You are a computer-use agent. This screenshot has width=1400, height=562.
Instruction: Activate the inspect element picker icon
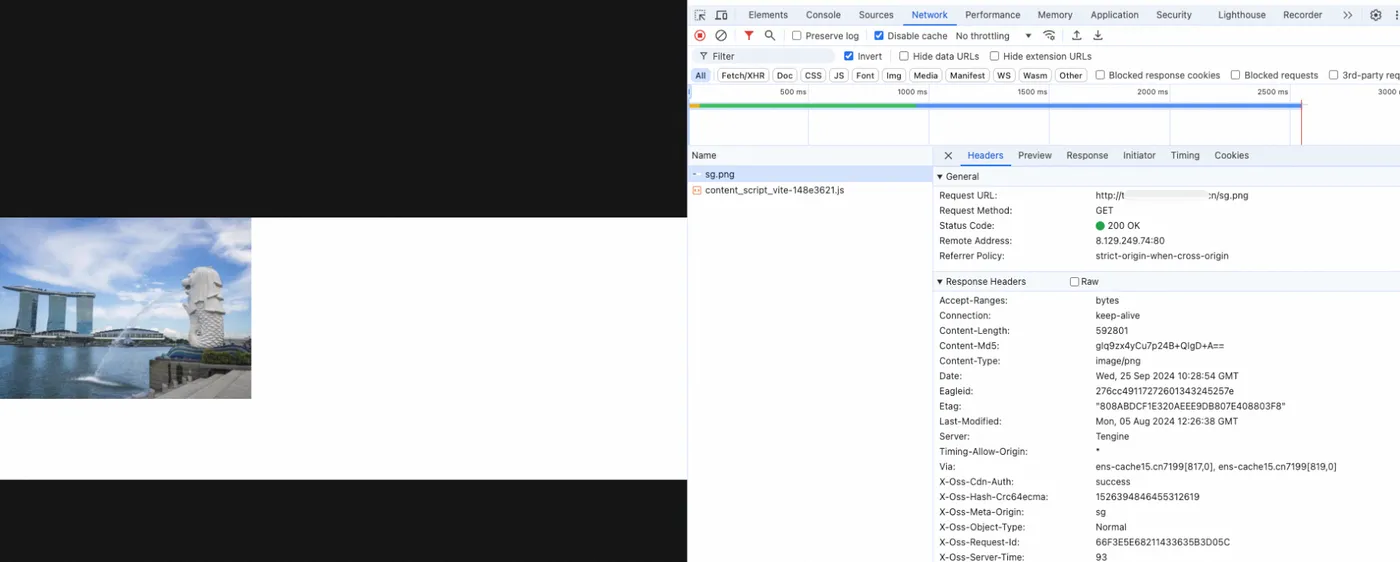pos(700,15)
